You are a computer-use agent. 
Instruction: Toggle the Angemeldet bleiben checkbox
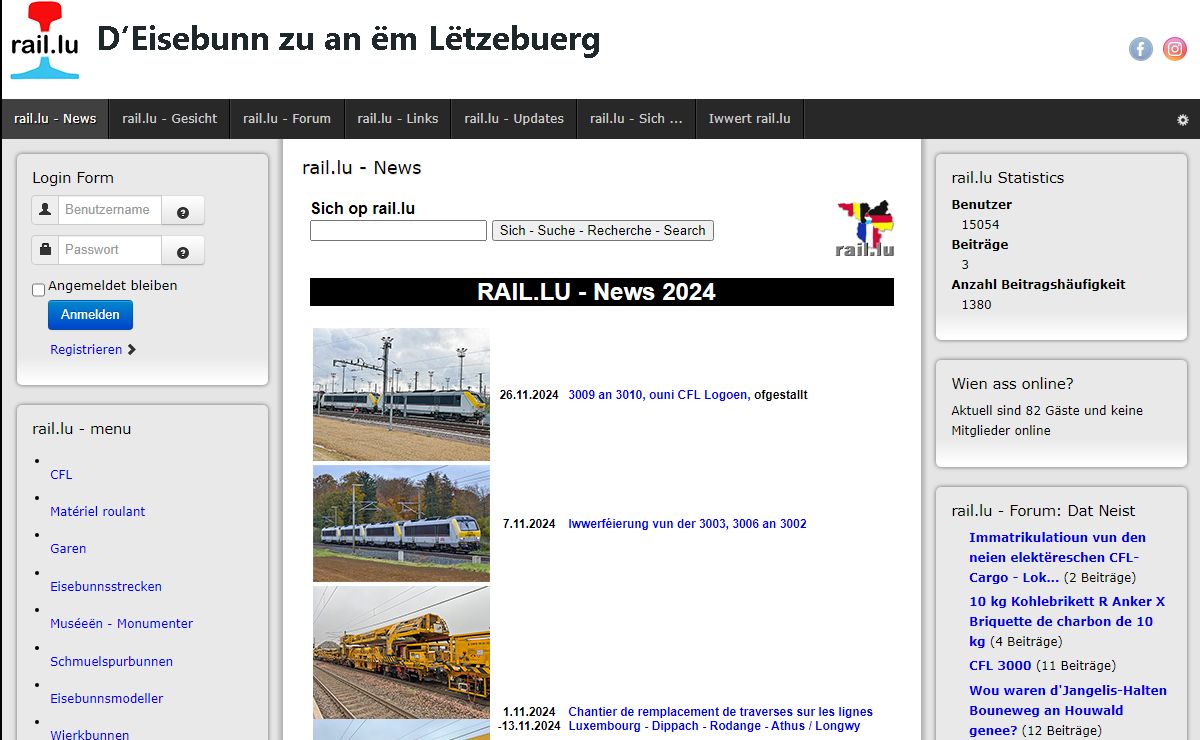pos(39,290)
